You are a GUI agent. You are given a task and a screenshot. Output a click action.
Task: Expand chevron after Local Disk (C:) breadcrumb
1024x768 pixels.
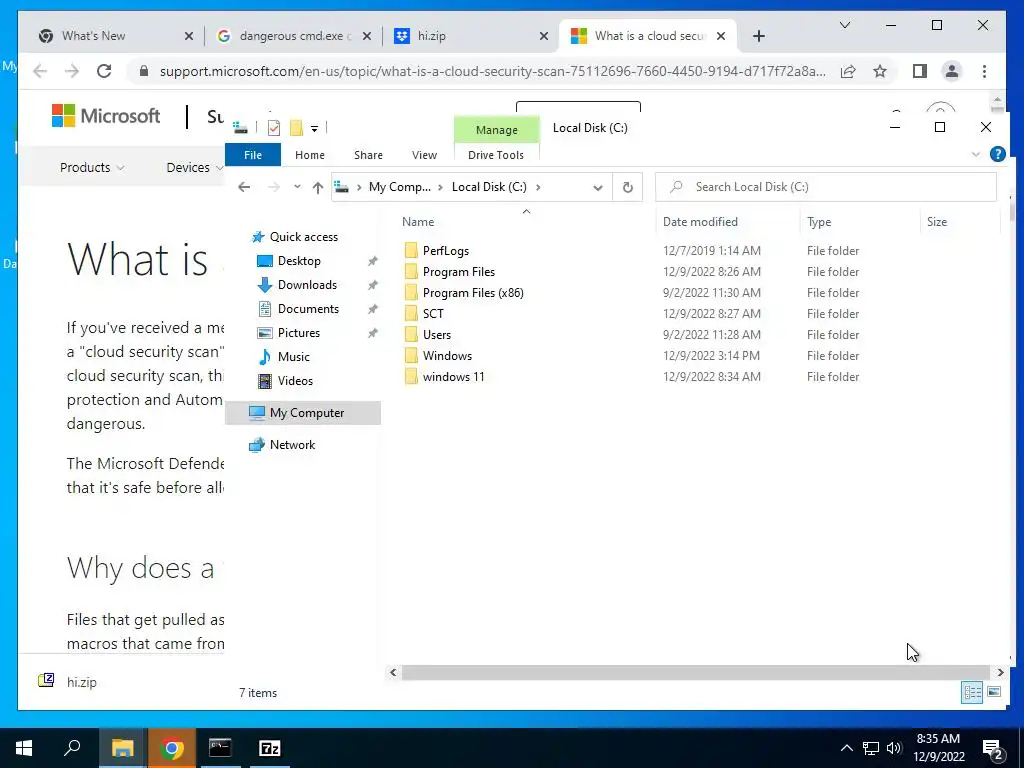[538, 187]
